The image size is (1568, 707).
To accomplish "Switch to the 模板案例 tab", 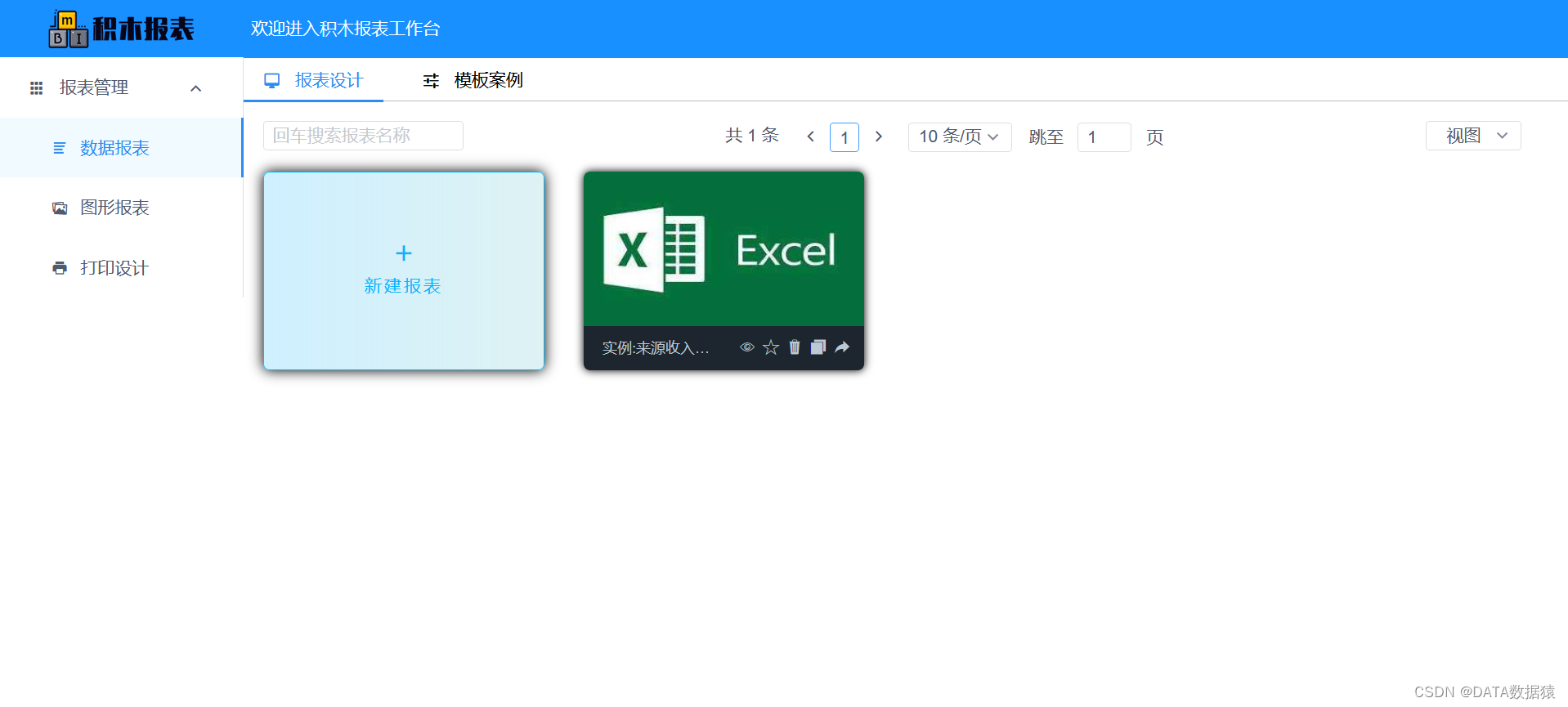I will click(473, 80).
